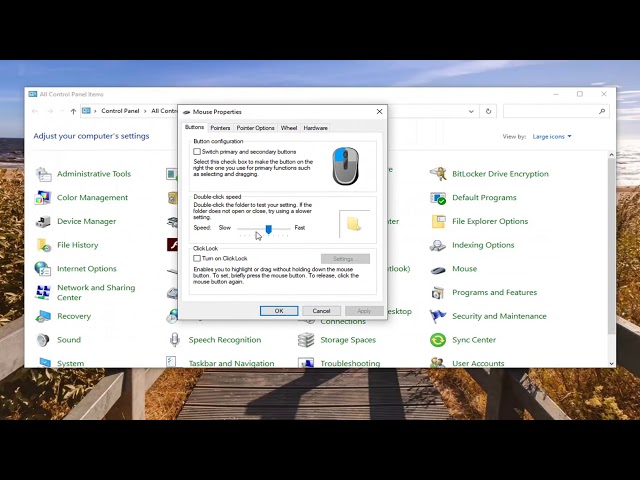Open the Sync Center icon
The height and width of the screenshot is (480, 640).
click(x=438, y=340)
